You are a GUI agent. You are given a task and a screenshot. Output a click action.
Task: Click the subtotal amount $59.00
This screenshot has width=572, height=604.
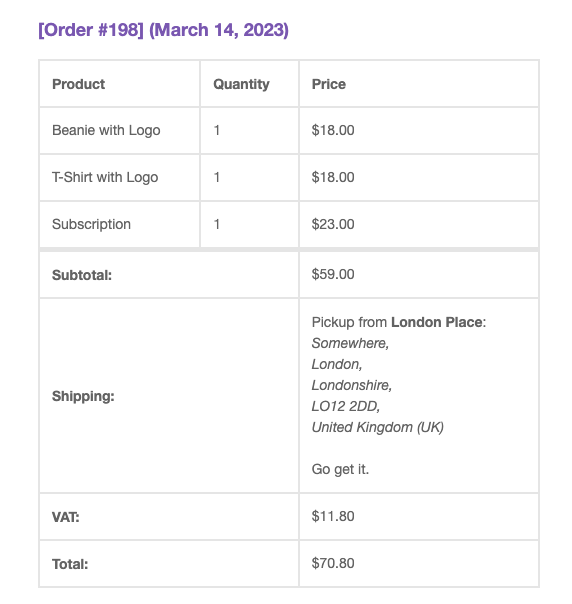(333, 274)
